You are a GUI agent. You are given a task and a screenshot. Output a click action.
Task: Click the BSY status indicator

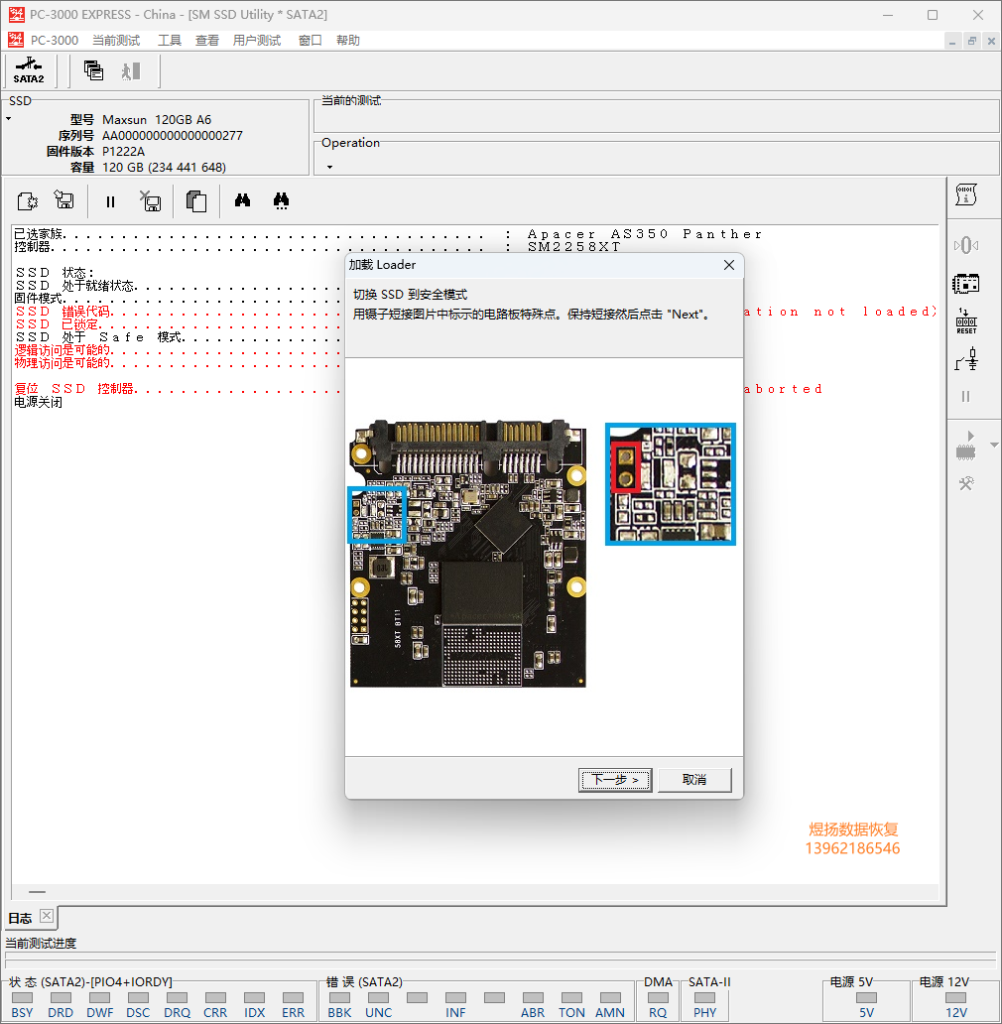click(22, 998)
